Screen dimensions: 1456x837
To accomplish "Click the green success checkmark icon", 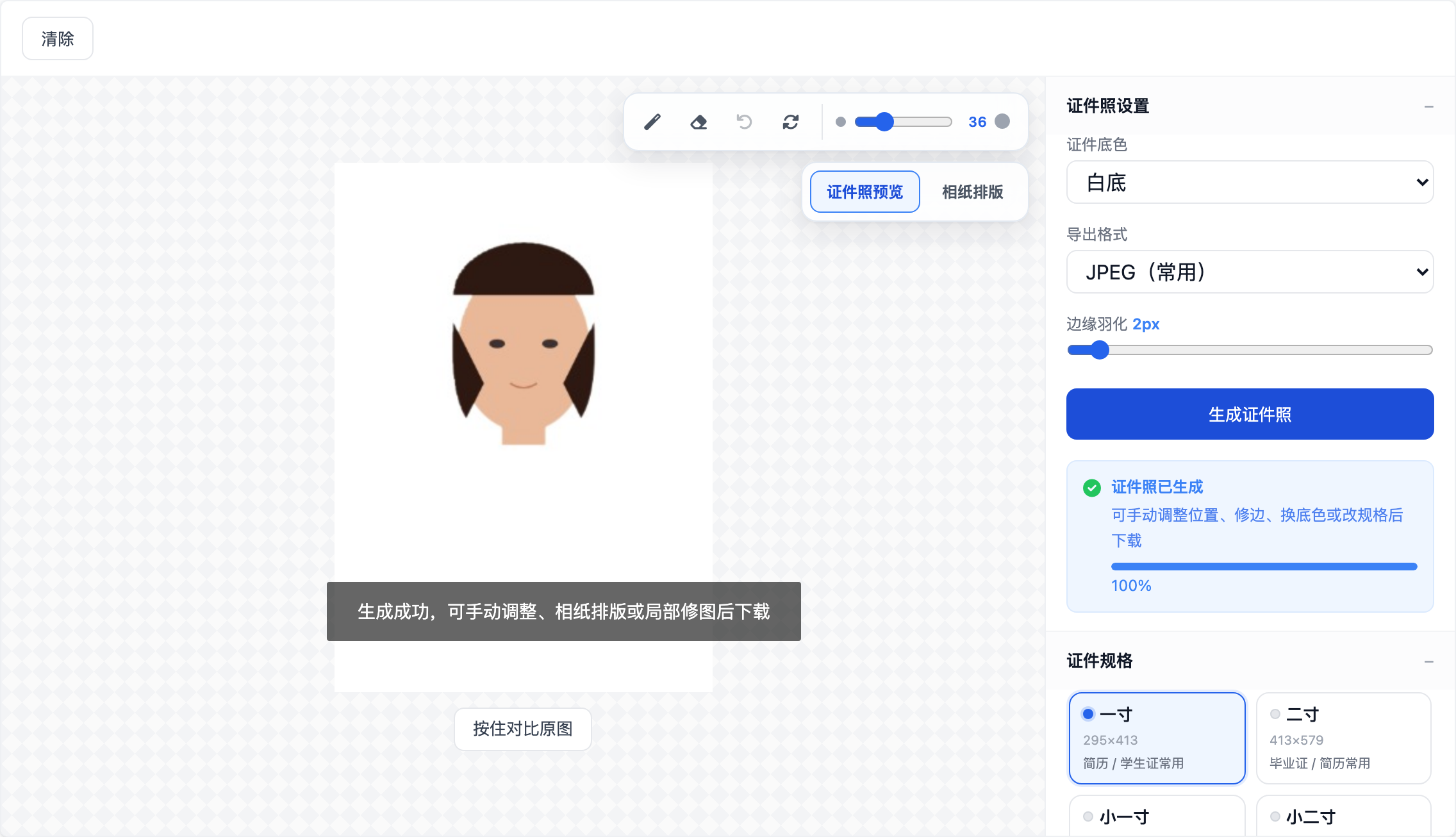I will point(1091,488).
